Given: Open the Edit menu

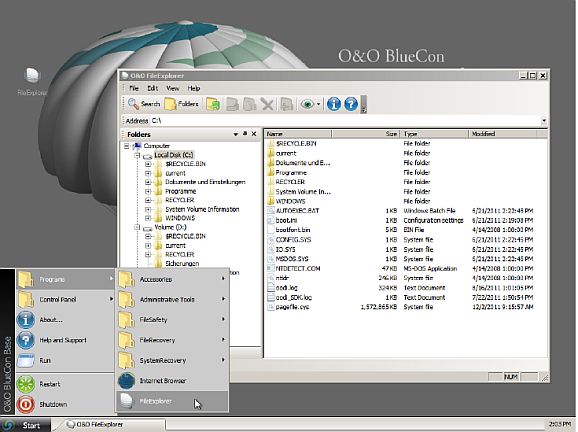Looking at the screenshot, I should pos(153,88).
